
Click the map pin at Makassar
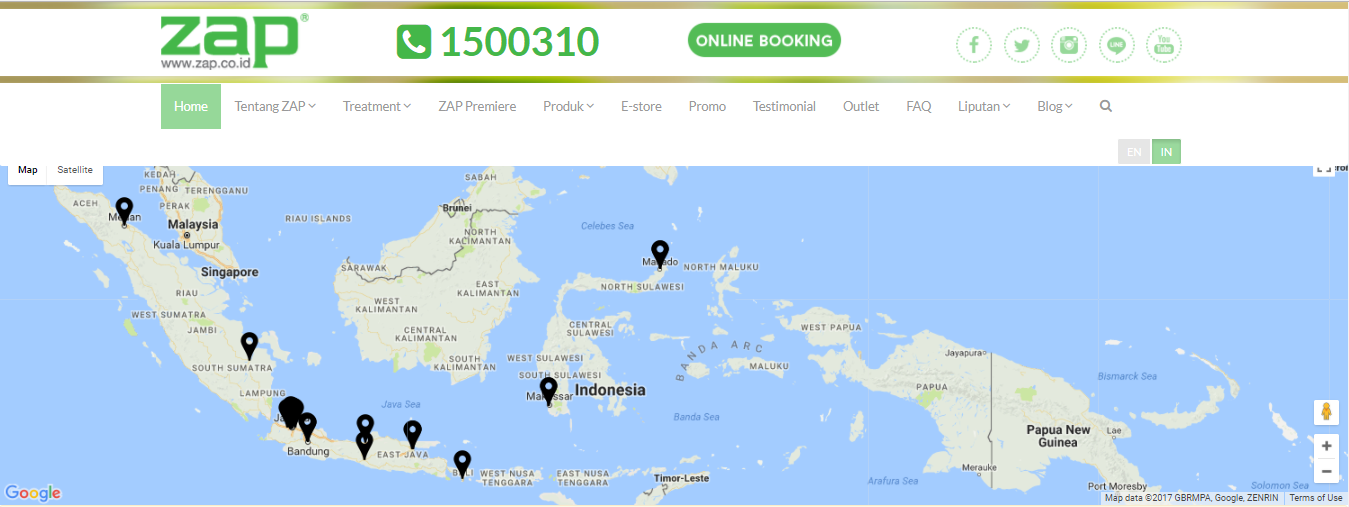pyautogui.click(x=548, y=390)
